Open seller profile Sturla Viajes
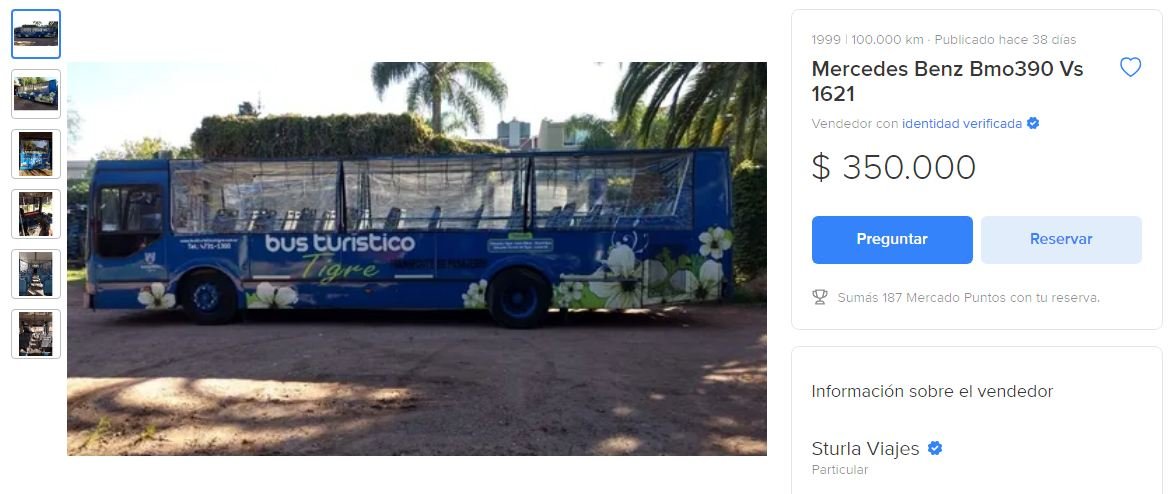Viewport: 1169px width, 494px height. coord(865,449)
